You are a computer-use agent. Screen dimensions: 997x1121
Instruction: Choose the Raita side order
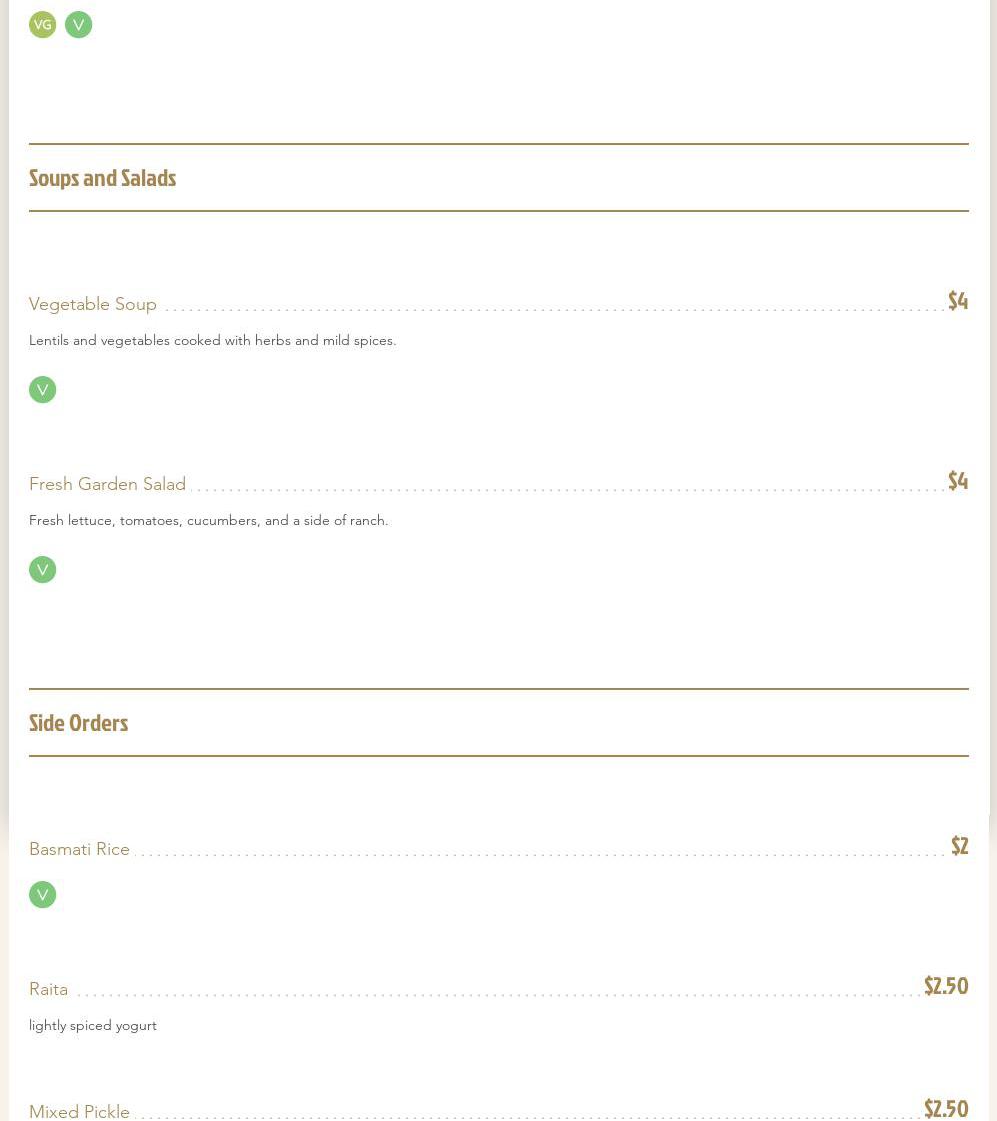point(48,989)
